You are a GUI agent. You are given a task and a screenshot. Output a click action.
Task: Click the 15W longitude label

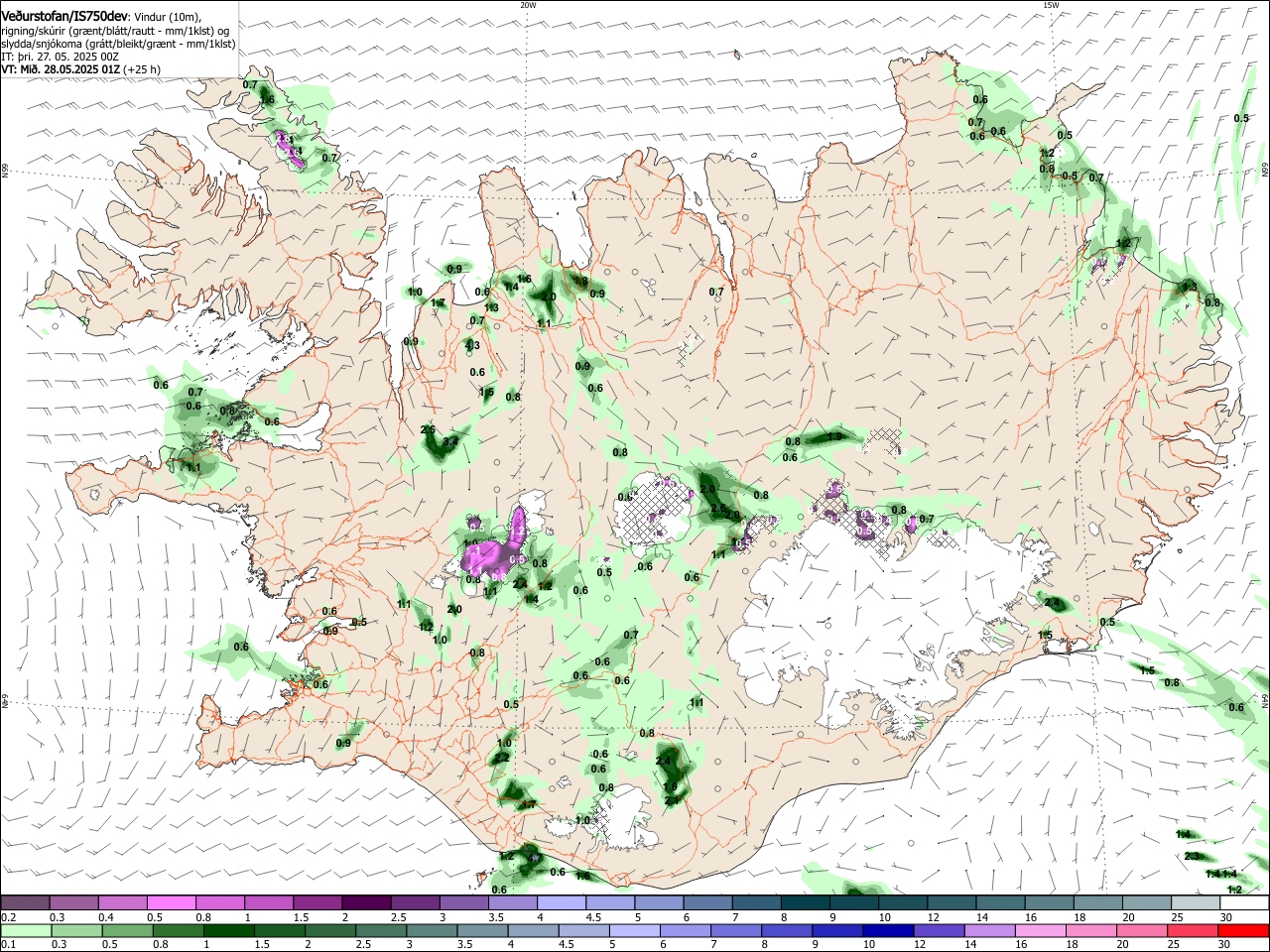pyautogui.click(x=1051, y=5)
